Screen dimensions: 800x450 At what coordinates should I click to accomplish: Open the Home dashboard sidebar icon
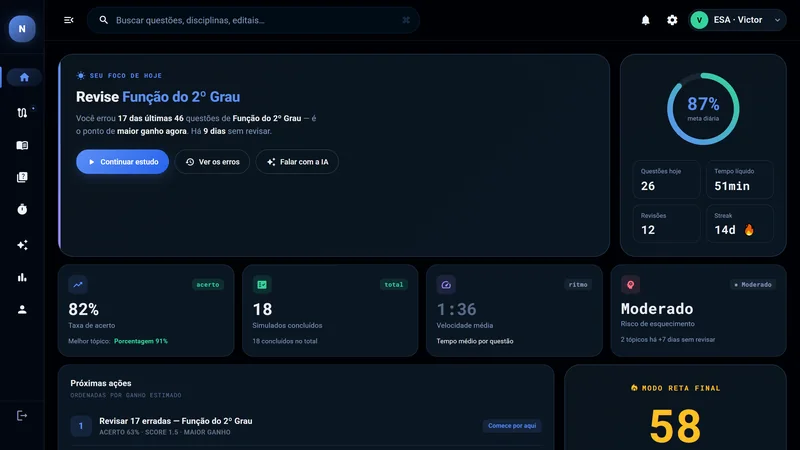click(x=24, y=77)
